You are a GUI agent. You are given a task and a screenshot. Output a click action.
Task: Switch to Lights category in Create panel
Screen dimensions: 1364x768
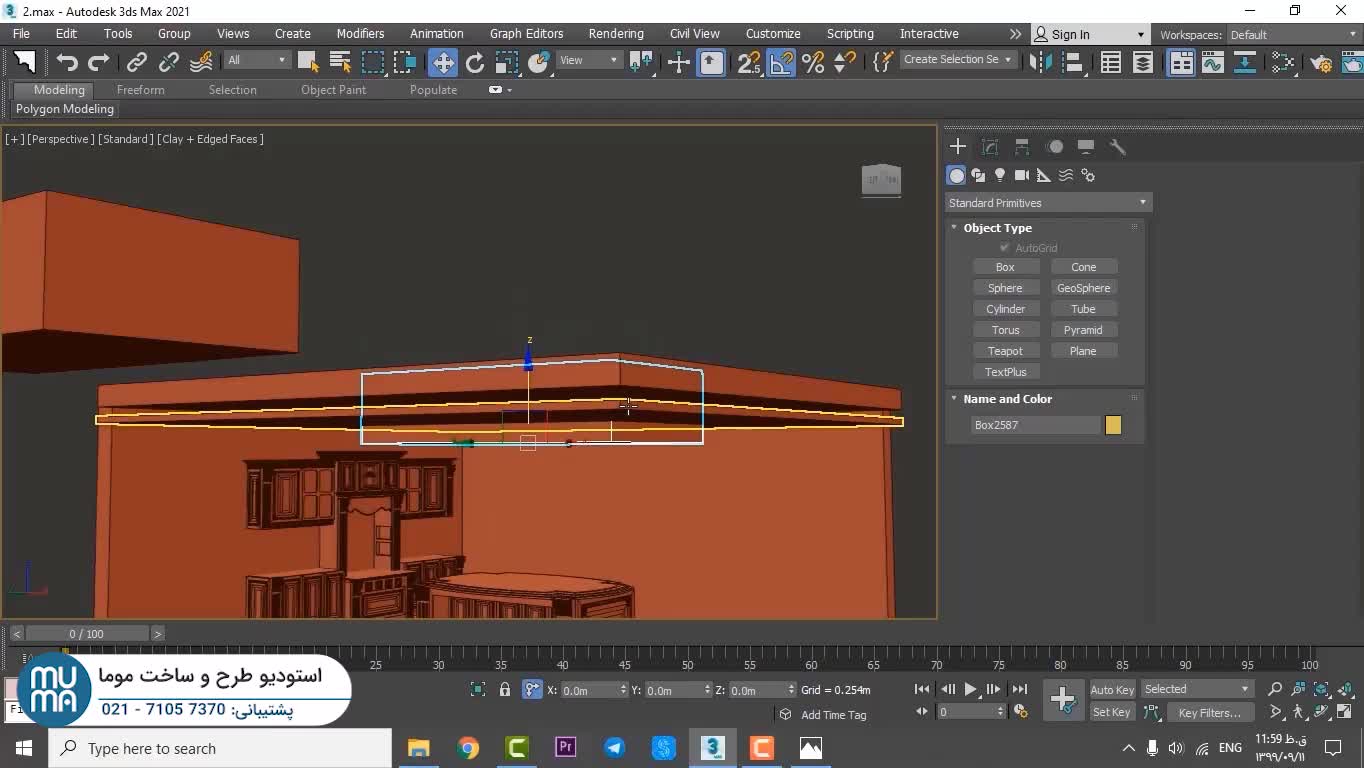pos(999,175)
